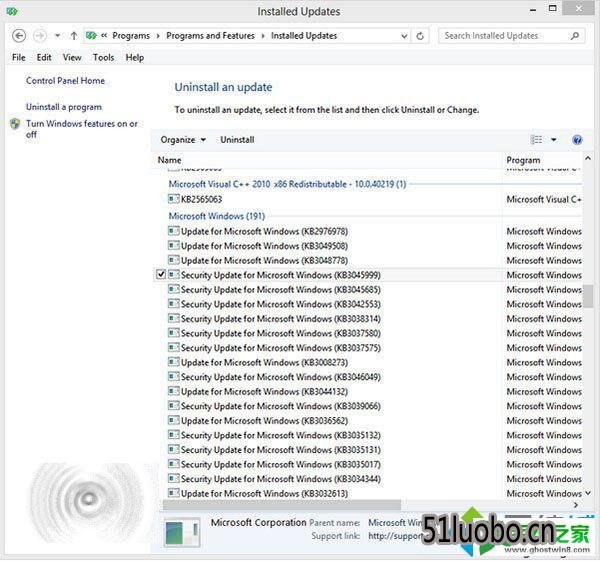This screenshot has width=600, height=561.
Task: Click the vertical scrollbar up arrow
Action: [x=588, y=158]
